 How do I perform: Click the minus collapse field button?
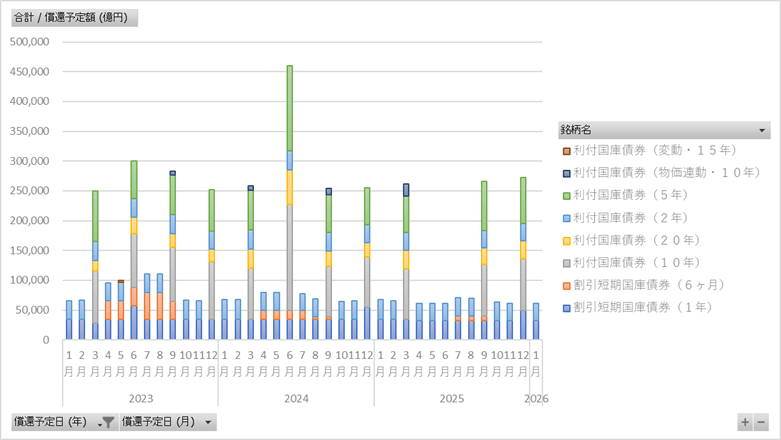click(x=761, y=423)
